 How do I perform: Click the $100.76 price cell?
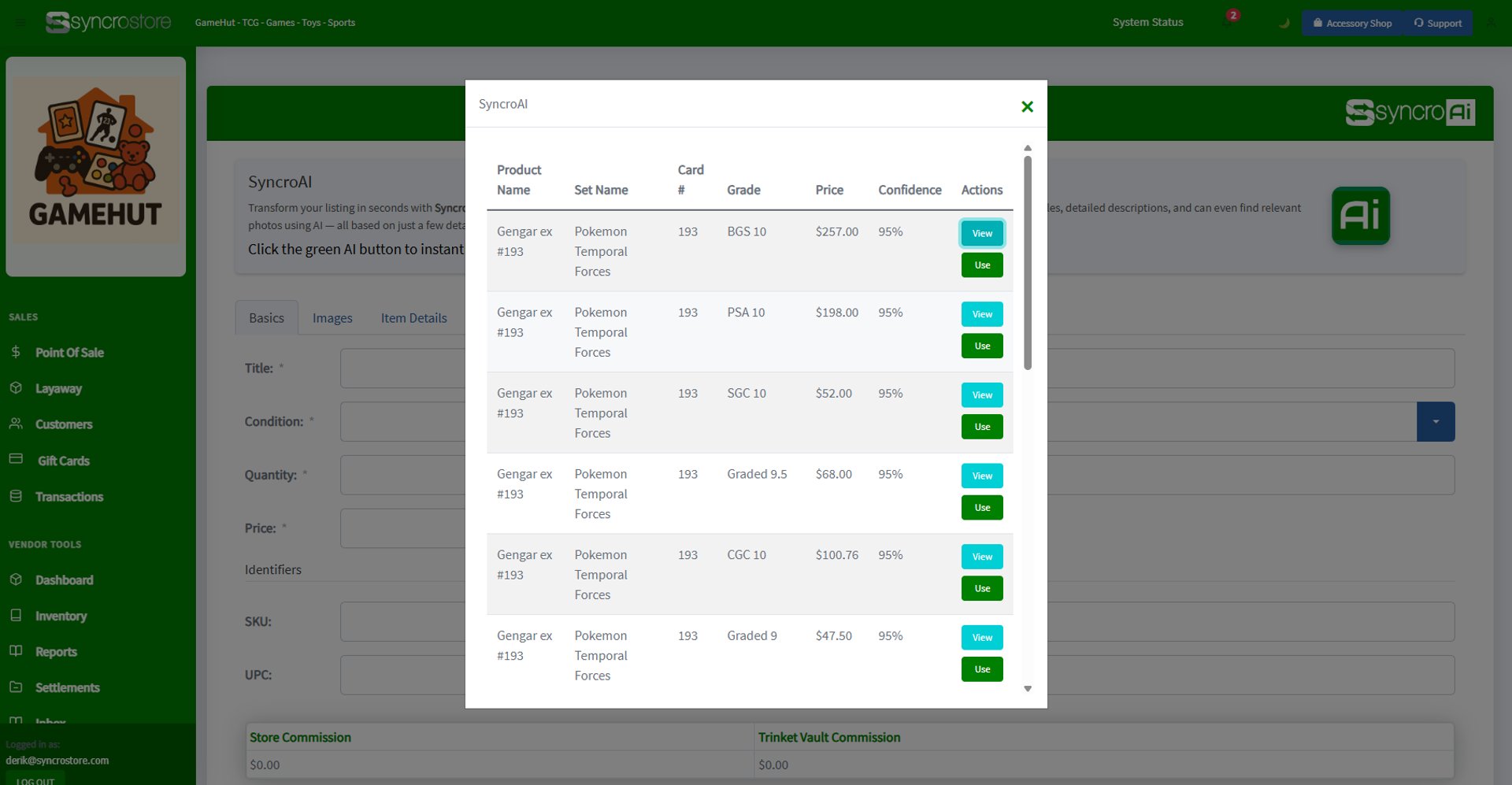[x=837, y=555]
